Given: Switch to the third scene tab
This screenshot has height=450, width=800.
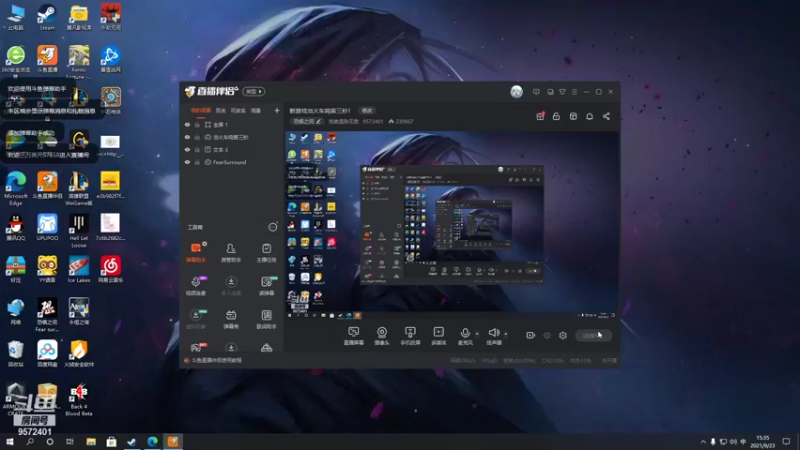Looking at the screenshot, I should [238, 110].
